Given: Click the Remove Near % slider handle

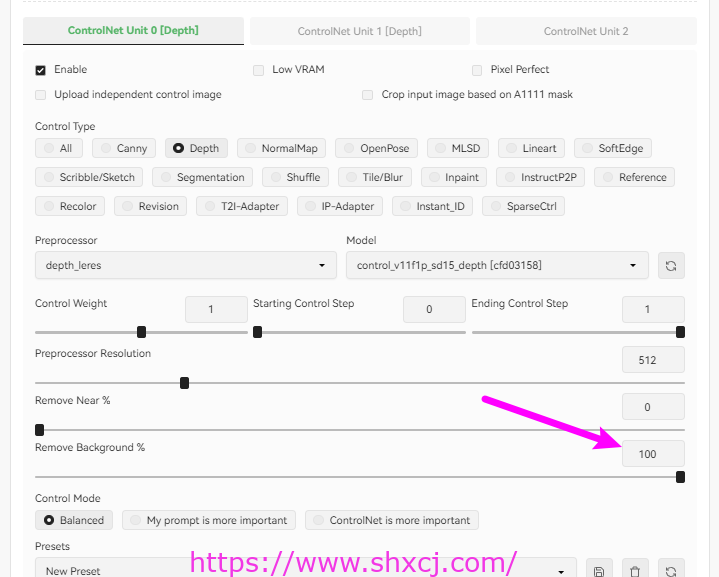Looking at the screenshot, I should 39,430.
